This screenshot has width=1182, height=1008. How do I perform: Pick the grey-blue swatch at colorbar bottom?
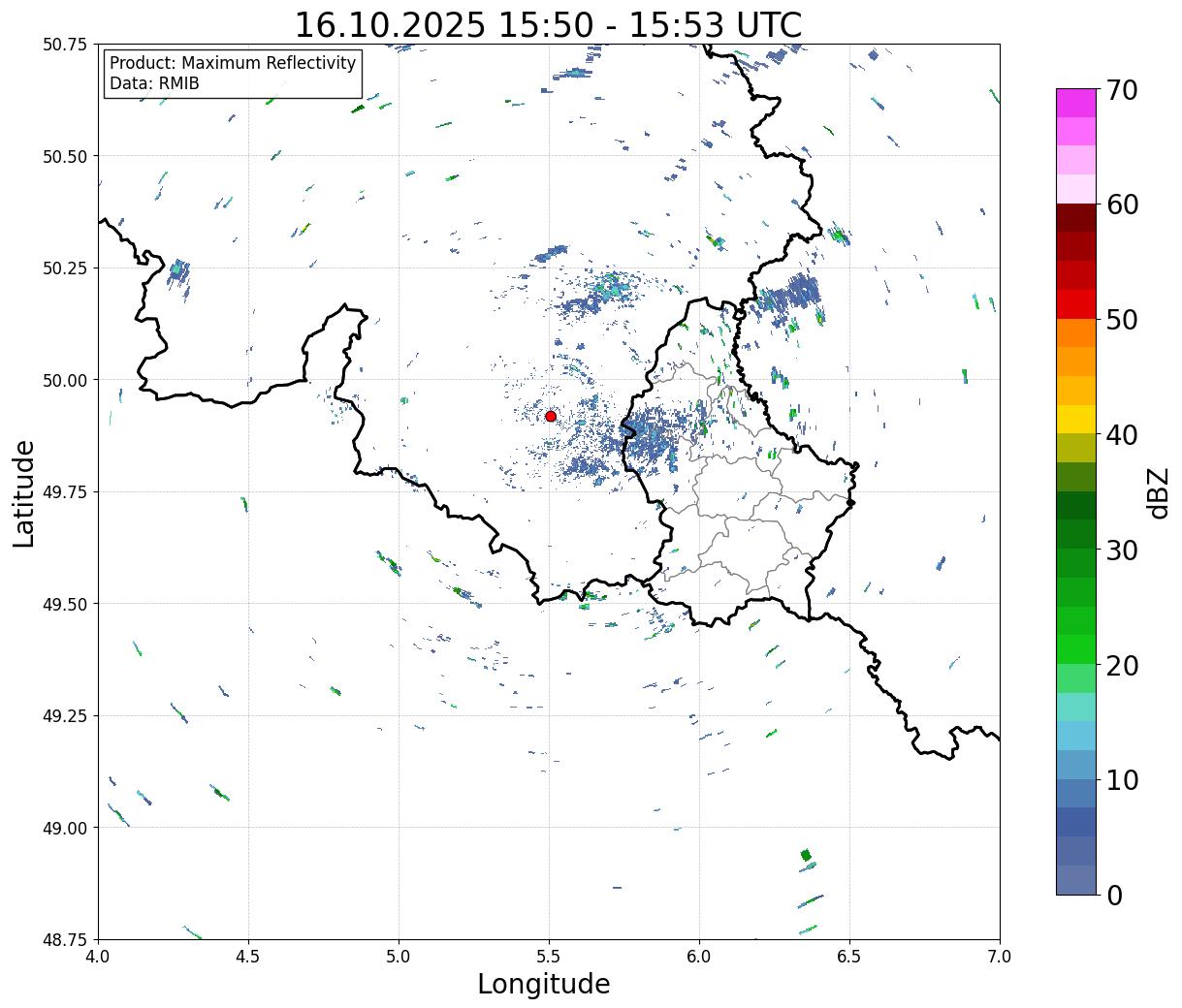pos(1076,879)
